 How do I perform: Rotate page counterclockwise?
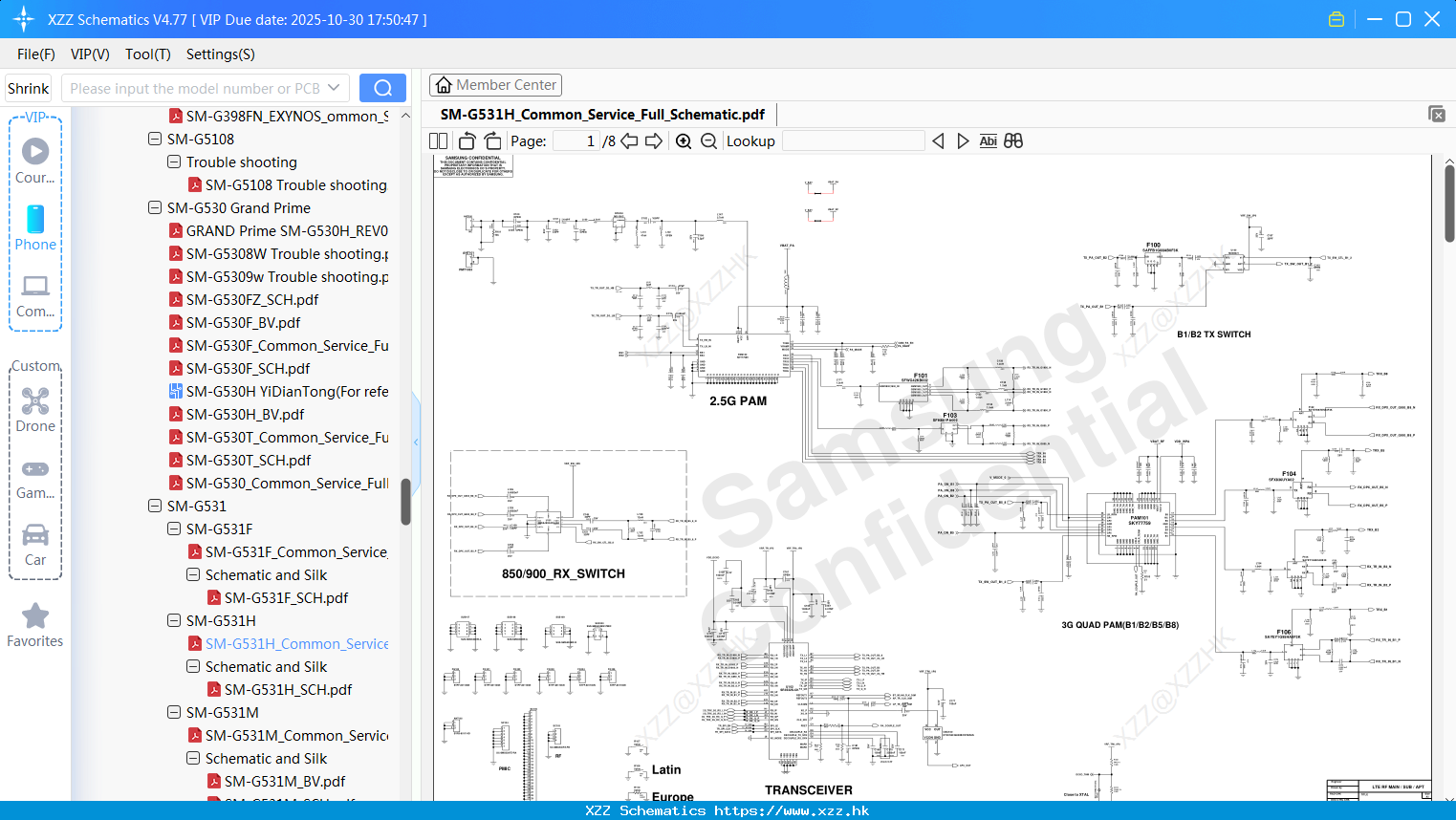[467, 140]
